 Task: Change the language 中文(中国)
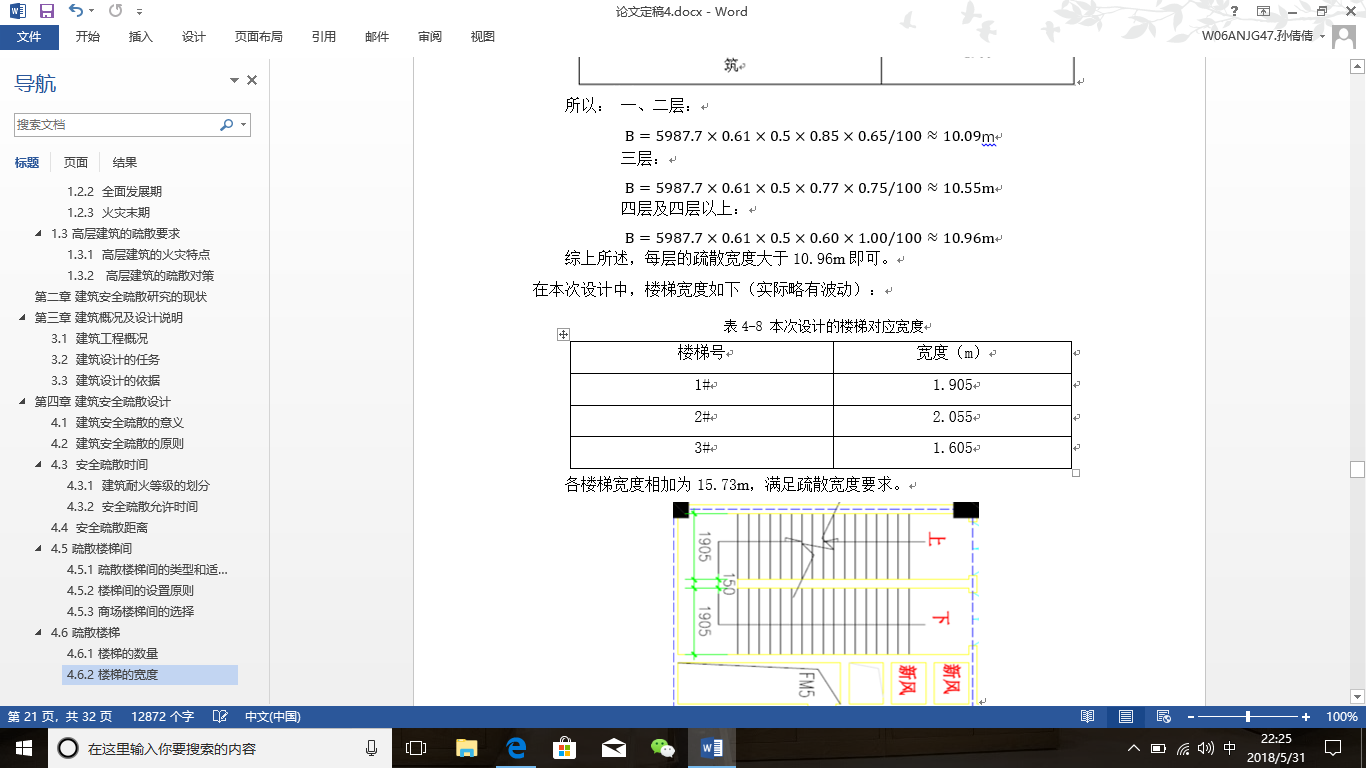pyautogui.click(x=273, y=717)
